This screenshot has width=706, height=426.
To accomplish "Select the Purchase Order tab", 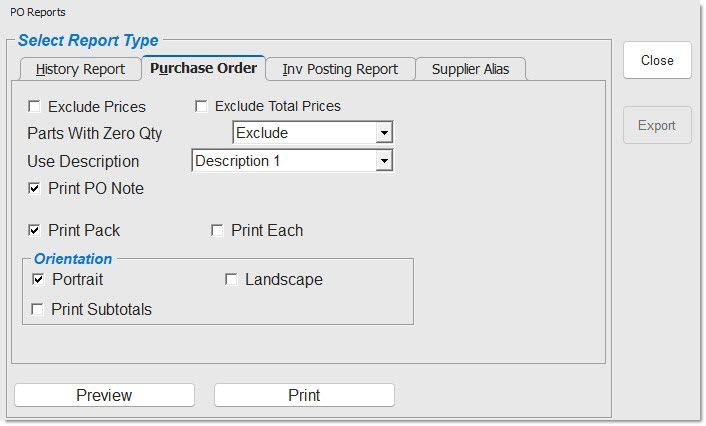I will tap(203, 68).
